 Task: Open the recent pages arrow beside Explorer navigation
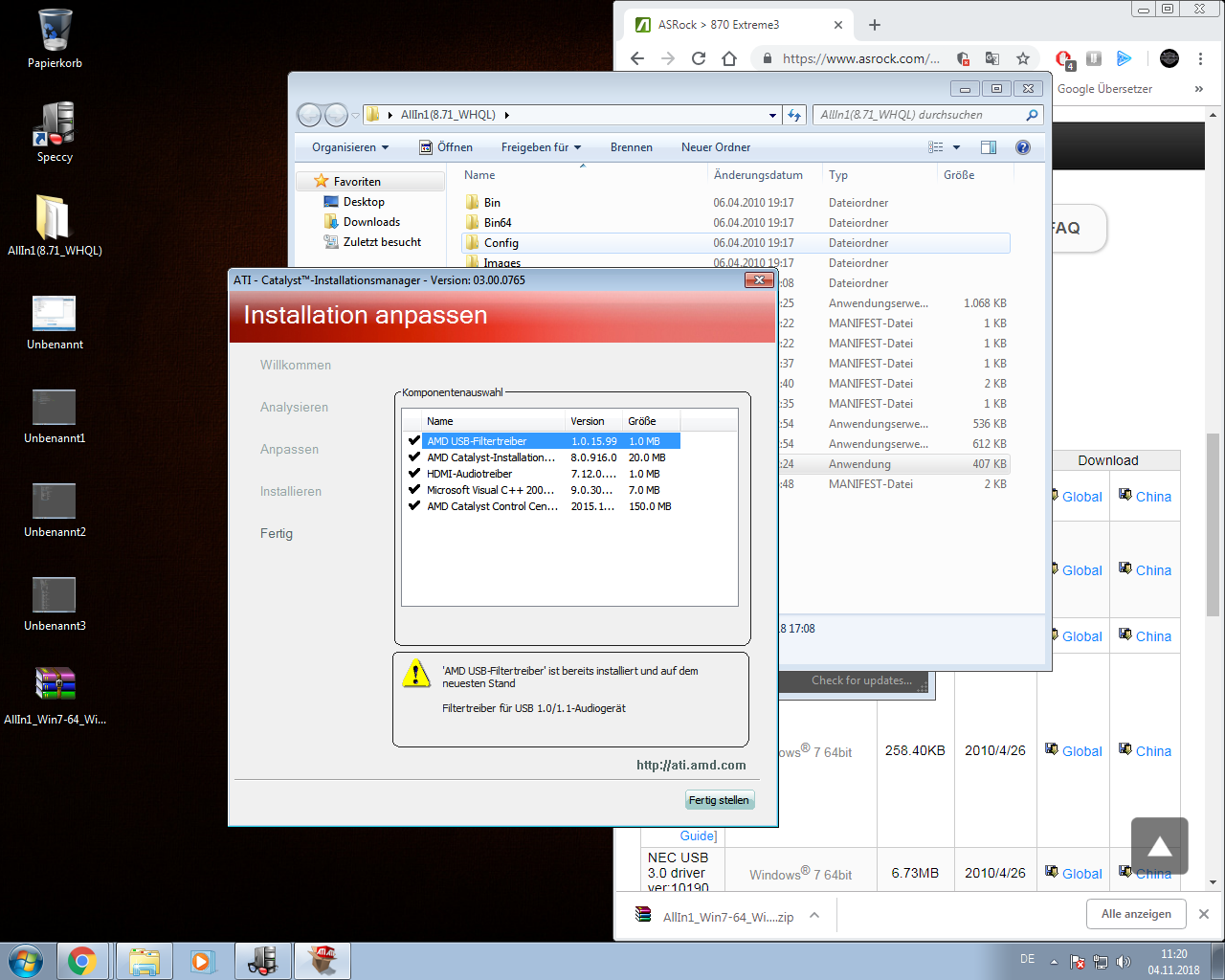[x=355, y=116]
